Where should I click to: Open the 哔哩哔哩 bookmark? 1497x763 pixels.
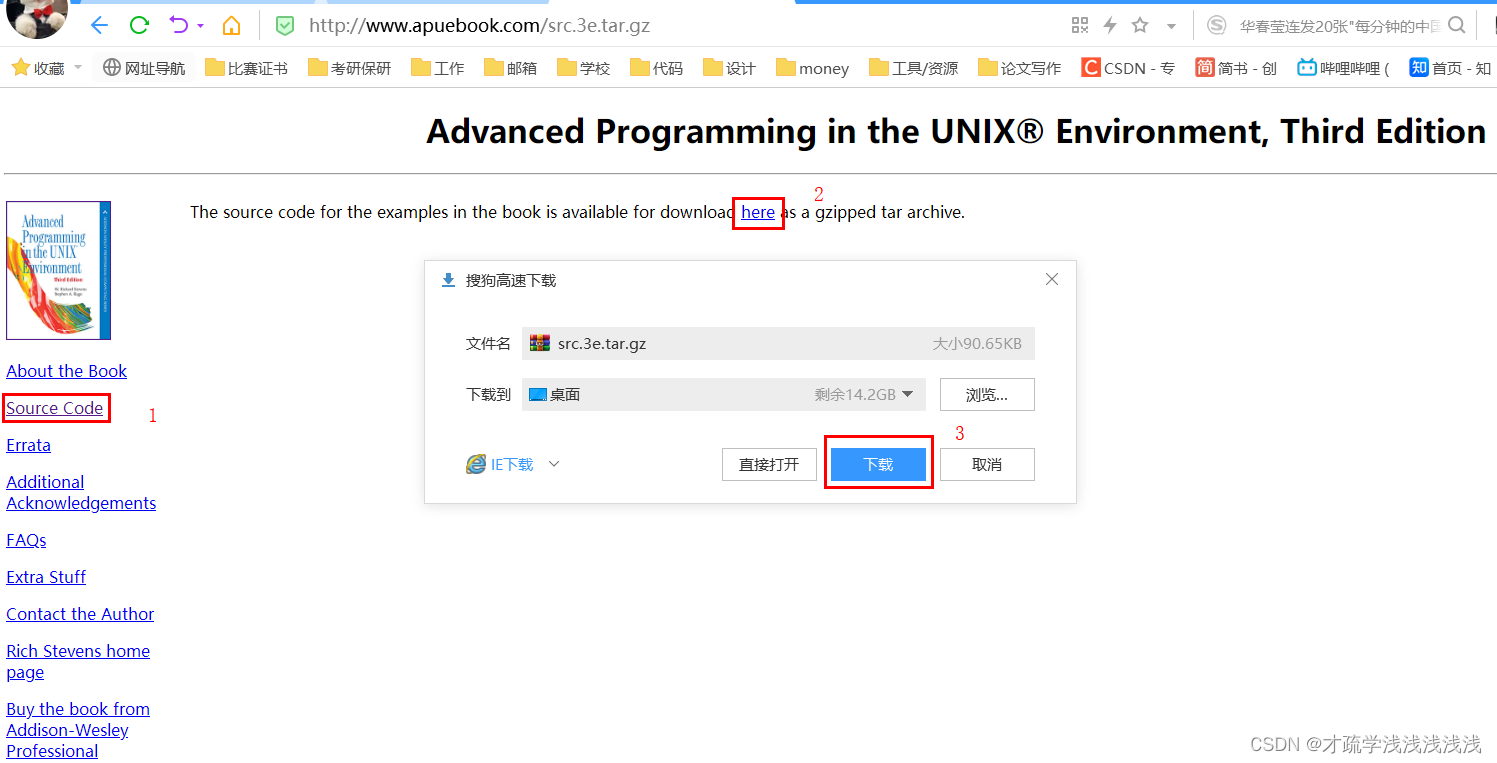tap(1343, 68)
